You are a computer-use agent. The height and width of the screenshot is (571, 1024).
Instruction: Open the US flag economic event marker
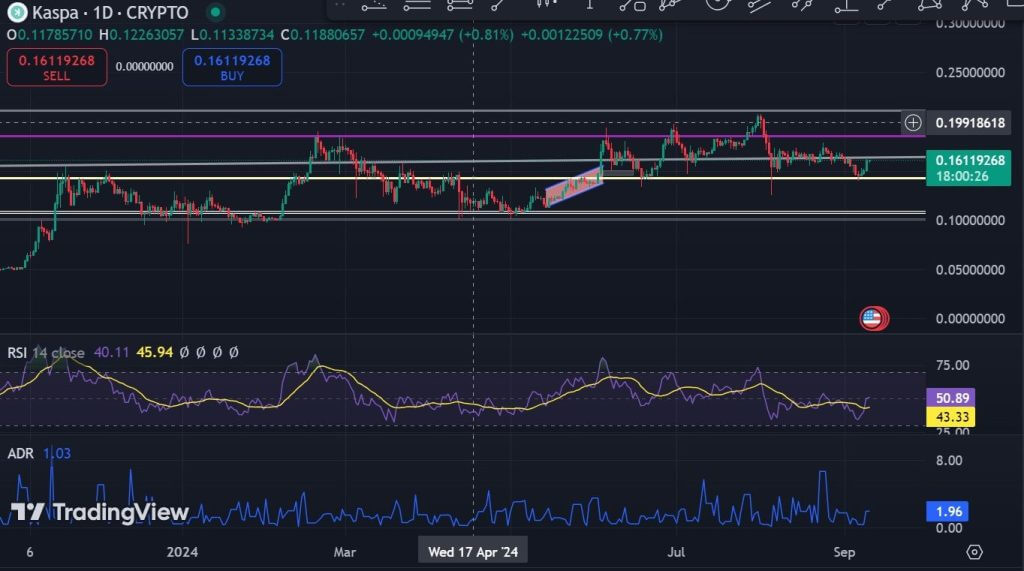874,319
